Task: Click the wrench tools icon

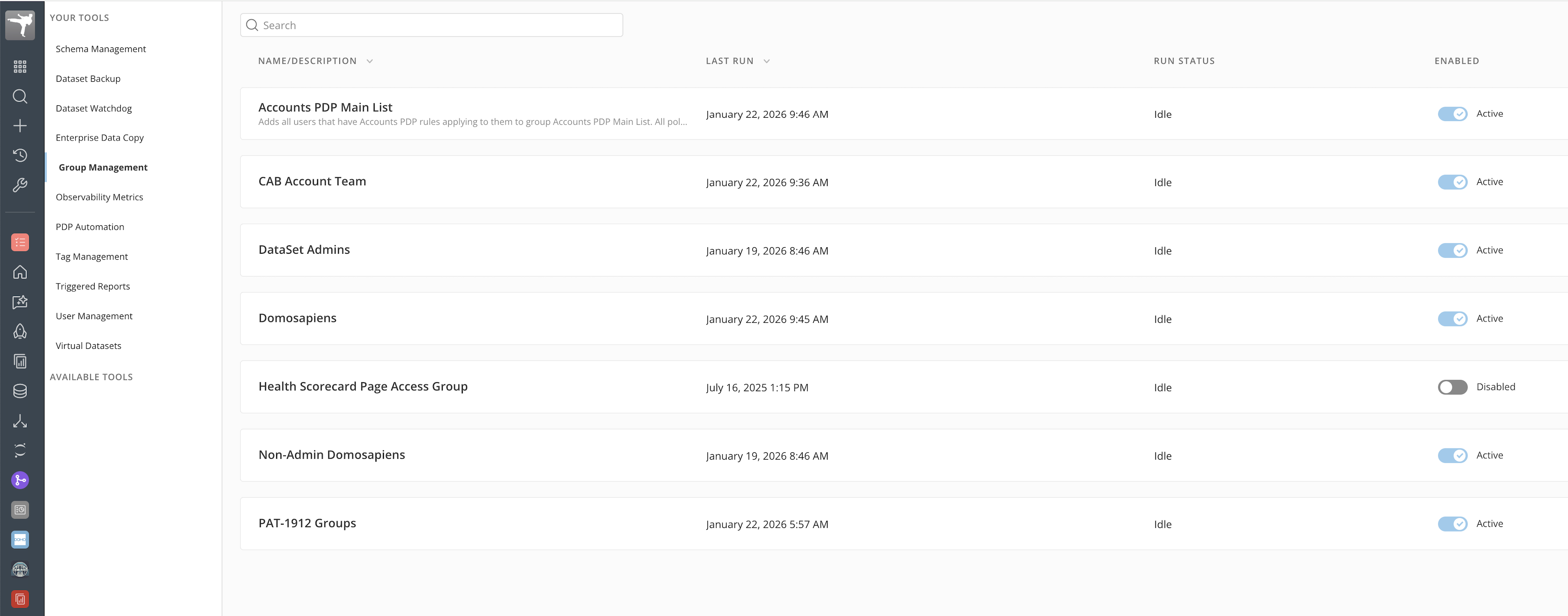Action: (x=20, y=185)
